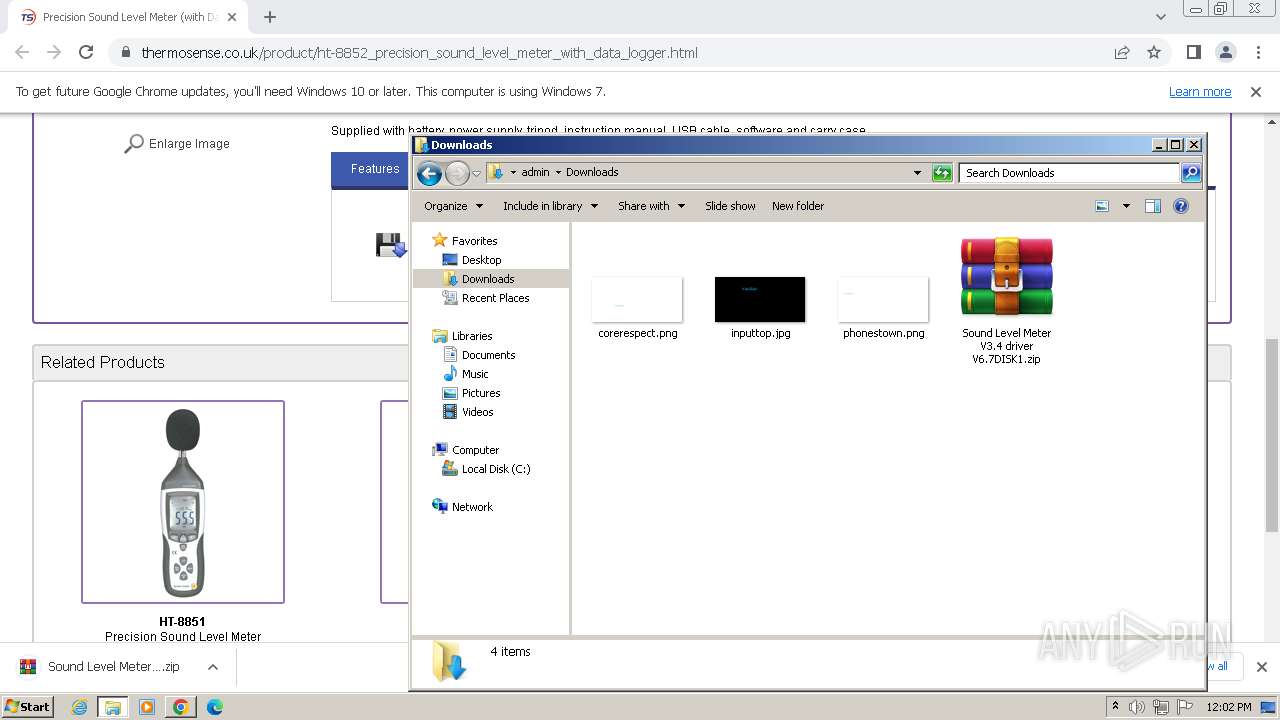The width and height of the screenshot is (1280, 720).
Task: Open Documents library
Action: [488, 355]
